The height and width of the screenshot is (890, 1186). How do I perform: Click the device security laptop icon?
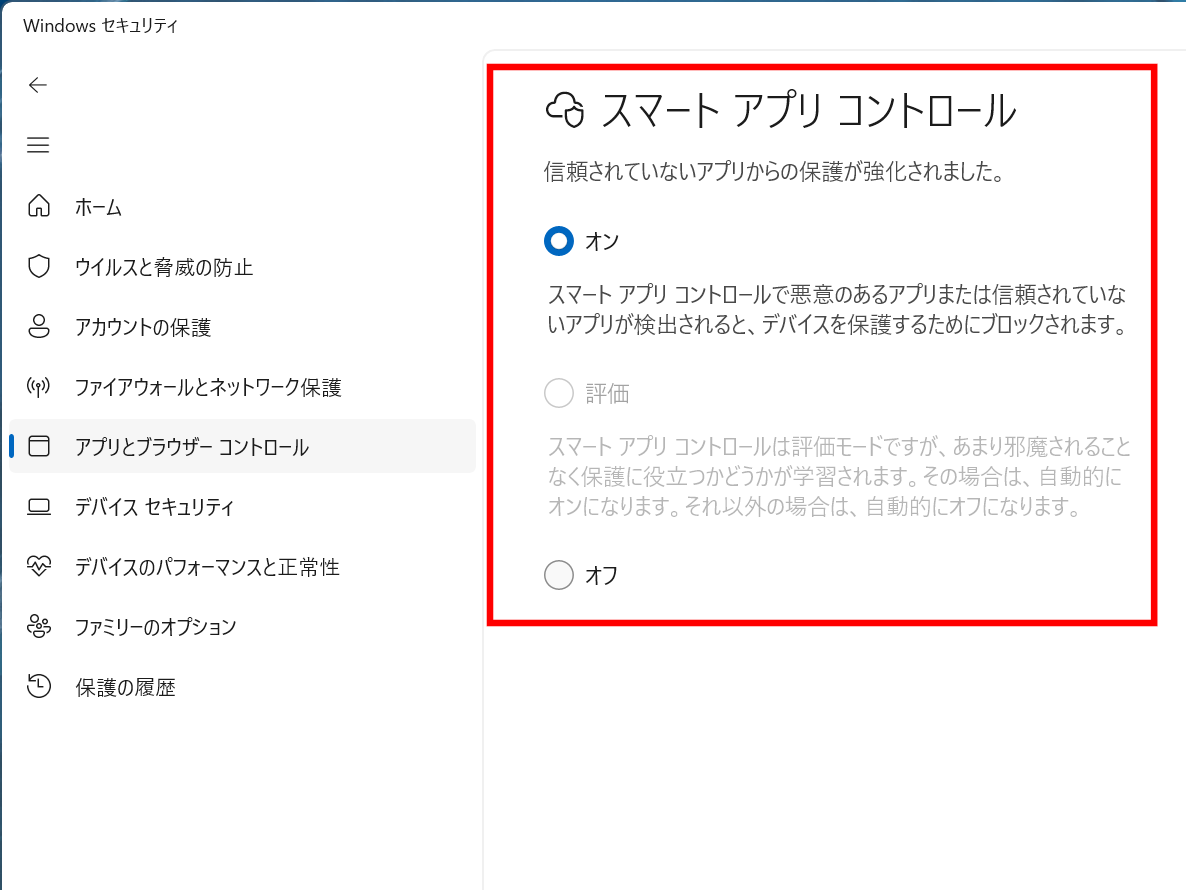[39, 507]
